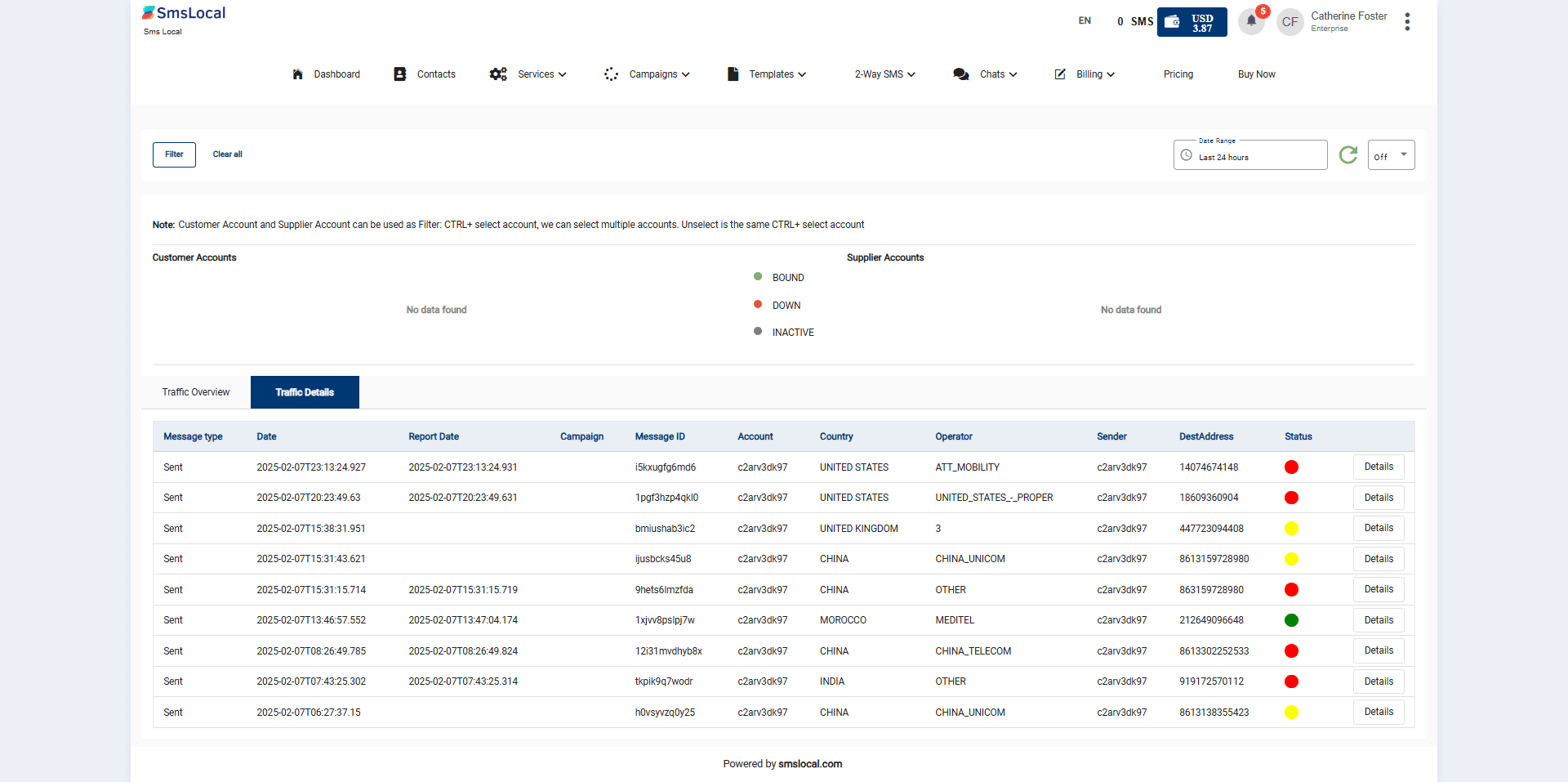
Task: Select the Traffic Details tab
Action: [x=305, y=392]
